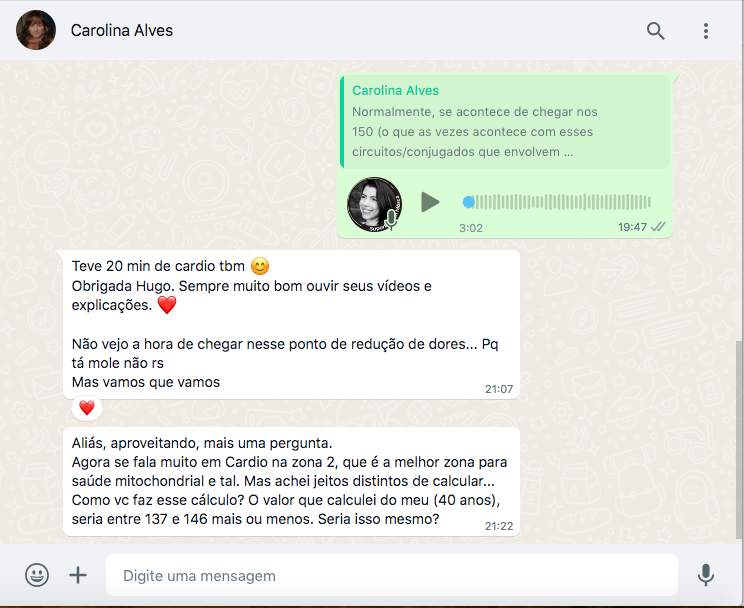Click the voice message waveform seek bar
This screenshot has height=608, width=744.
click(x=560, y=202)
